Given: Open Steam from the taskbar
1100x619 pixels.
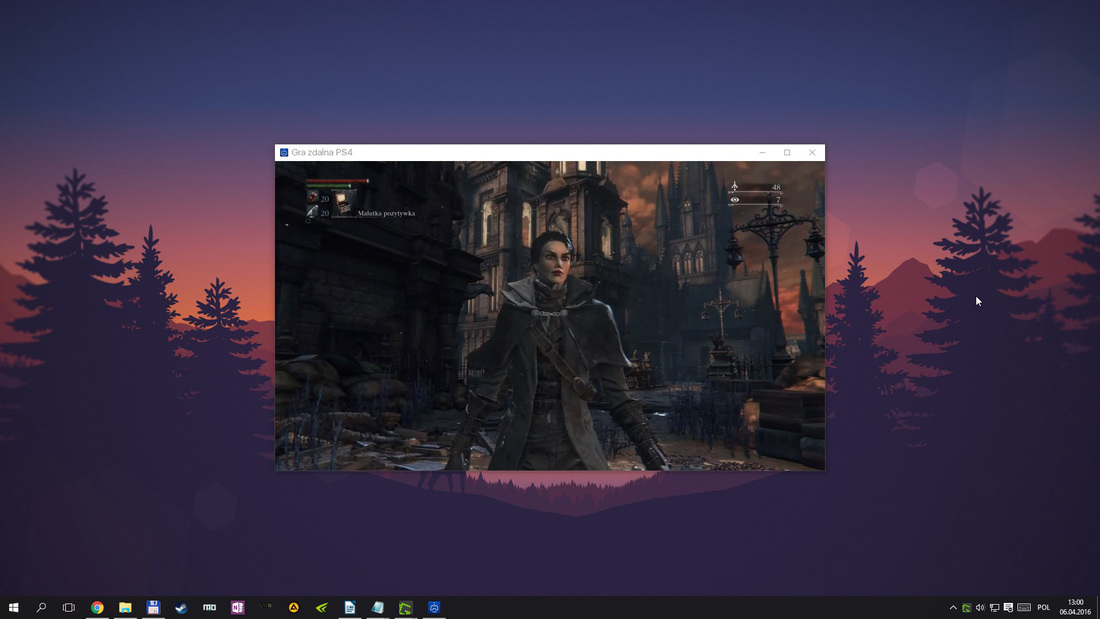Looking at the screenshot, I should coord(181,608).
